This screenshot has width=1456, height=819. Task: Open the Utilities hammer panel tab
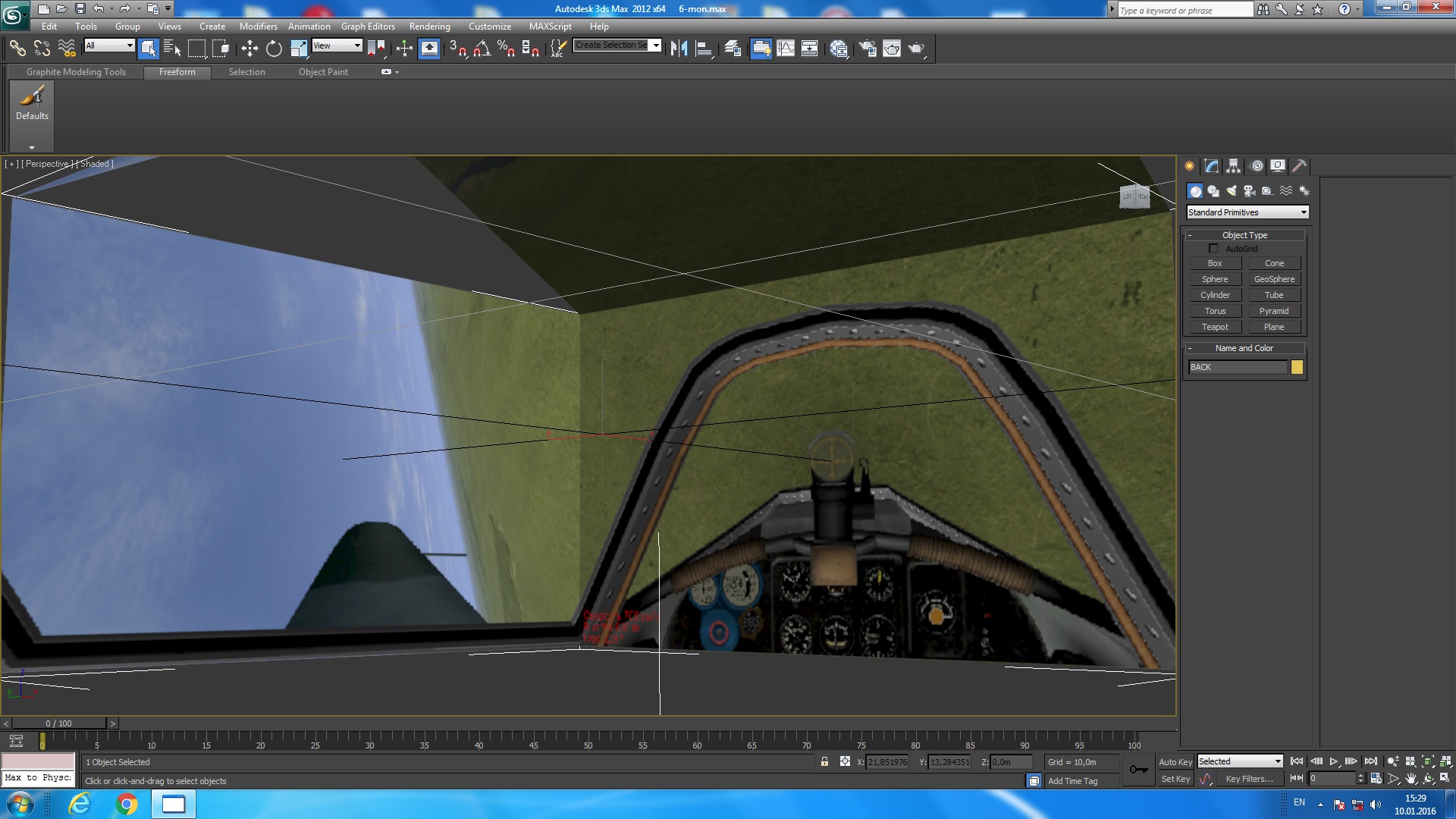[1299, 166]
